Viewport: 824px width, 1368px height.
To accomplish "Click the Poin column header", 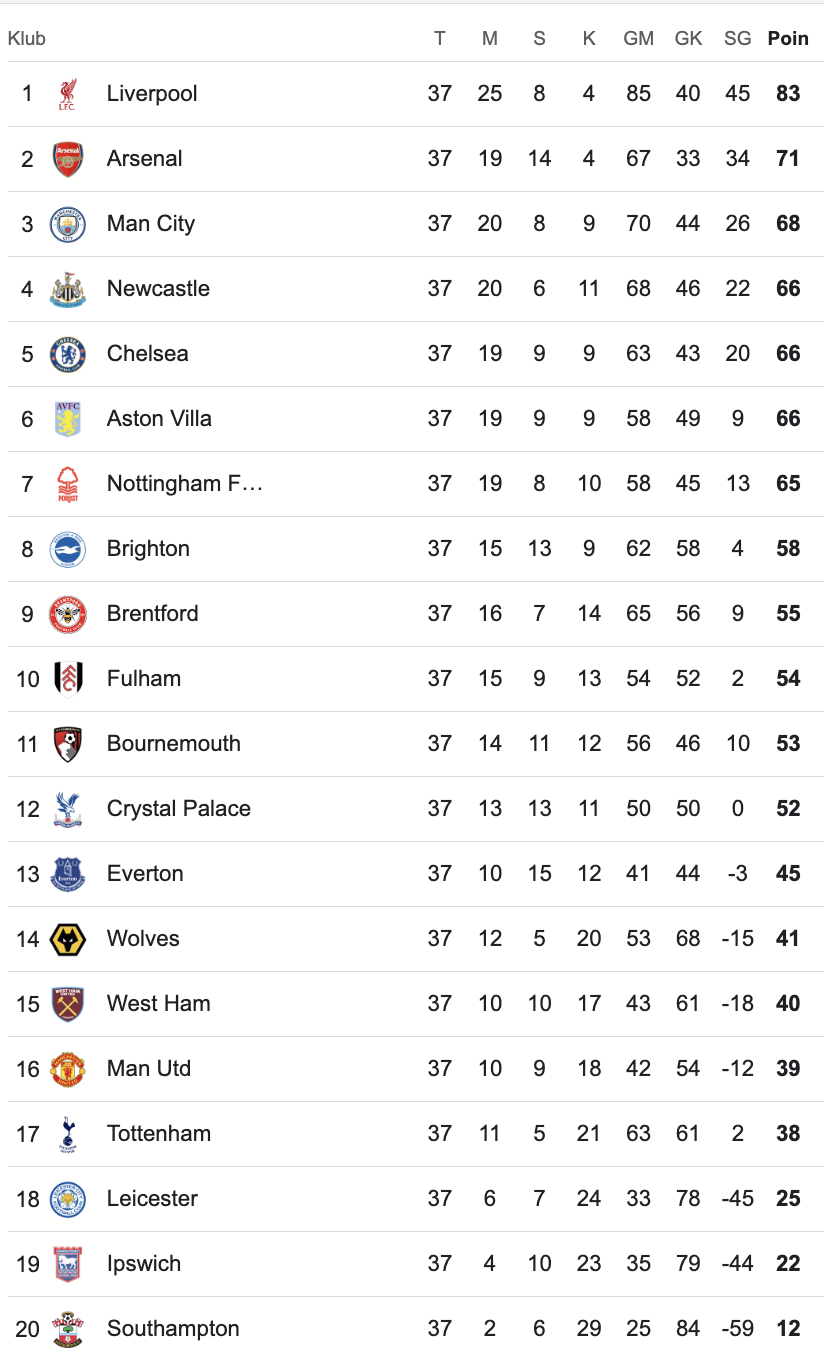I will (x=788, y=39).
